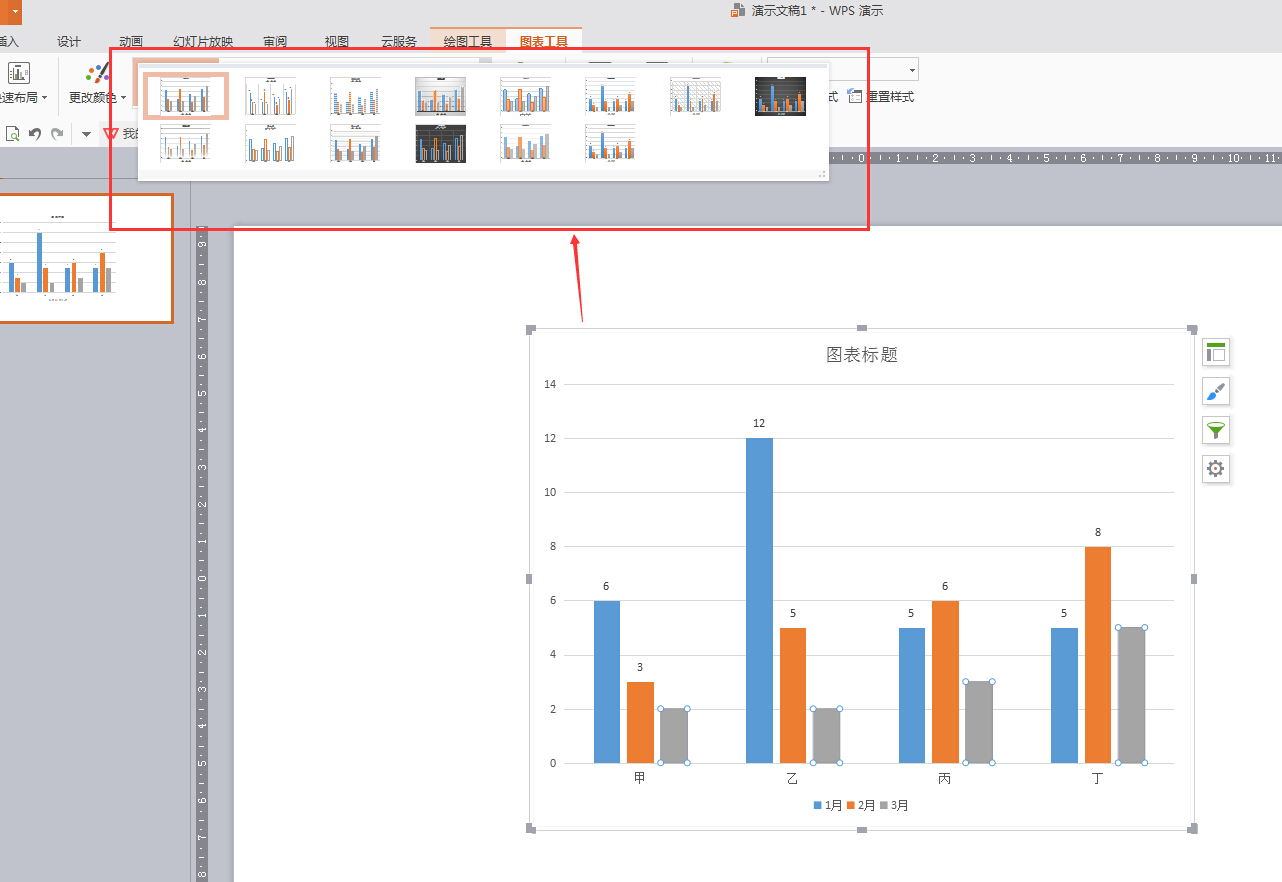Click the active Chart Tools tab
1282x882 pixels.
pos(544,42)
